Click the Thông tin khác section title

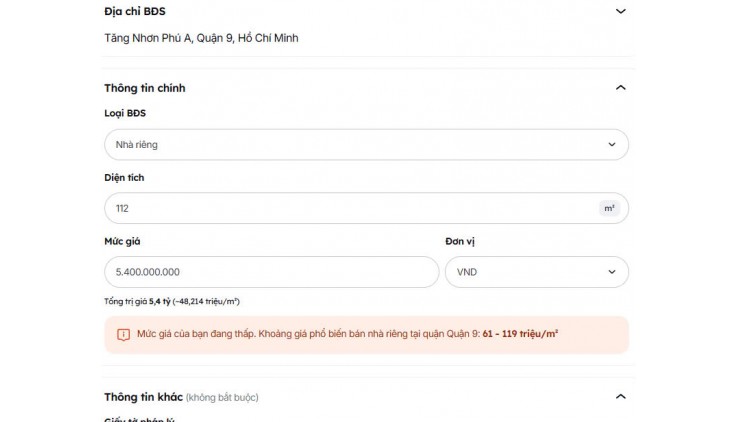[143, 397]
